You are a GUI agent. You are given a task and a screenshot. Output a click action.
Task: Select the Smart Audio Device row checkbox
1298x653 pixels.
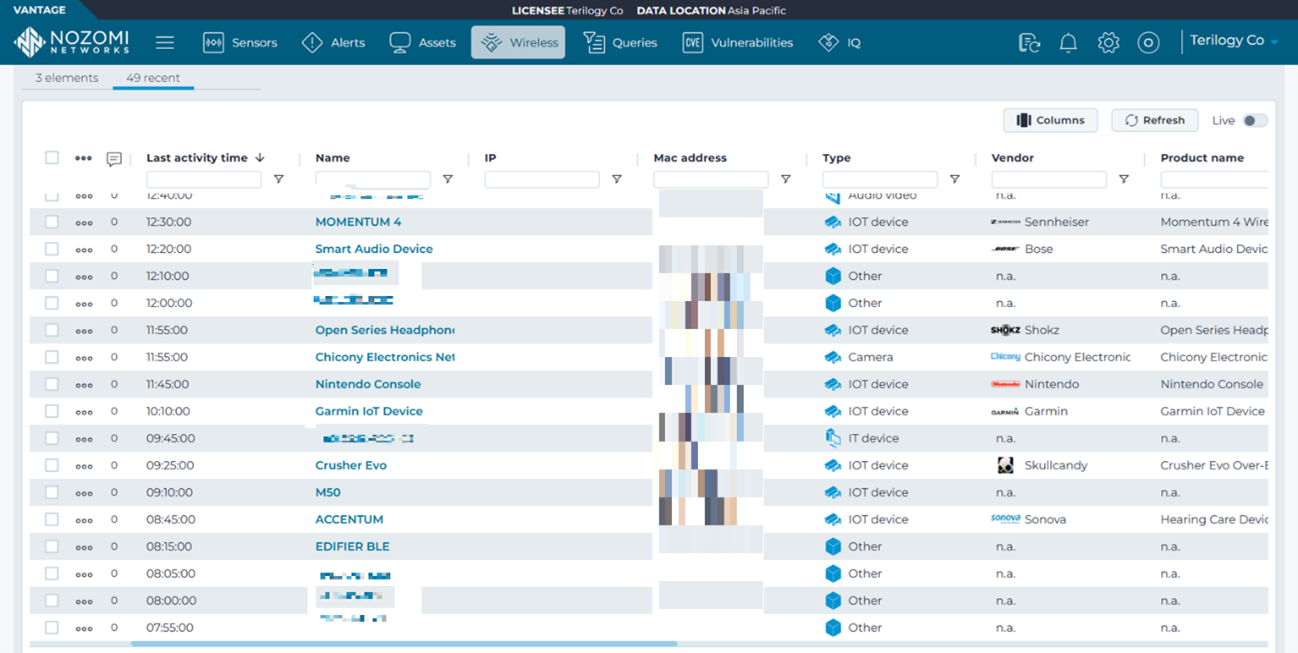click(x=52, y=249)
